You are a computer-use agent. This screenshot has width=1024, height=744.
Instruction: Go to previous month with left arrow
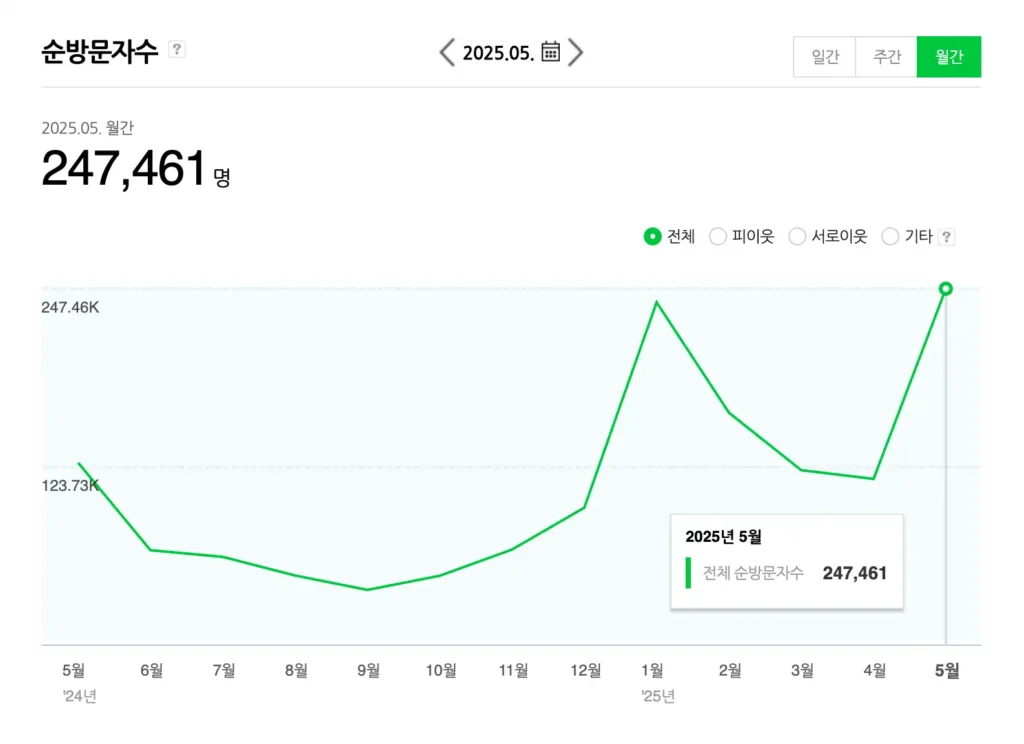447,52
